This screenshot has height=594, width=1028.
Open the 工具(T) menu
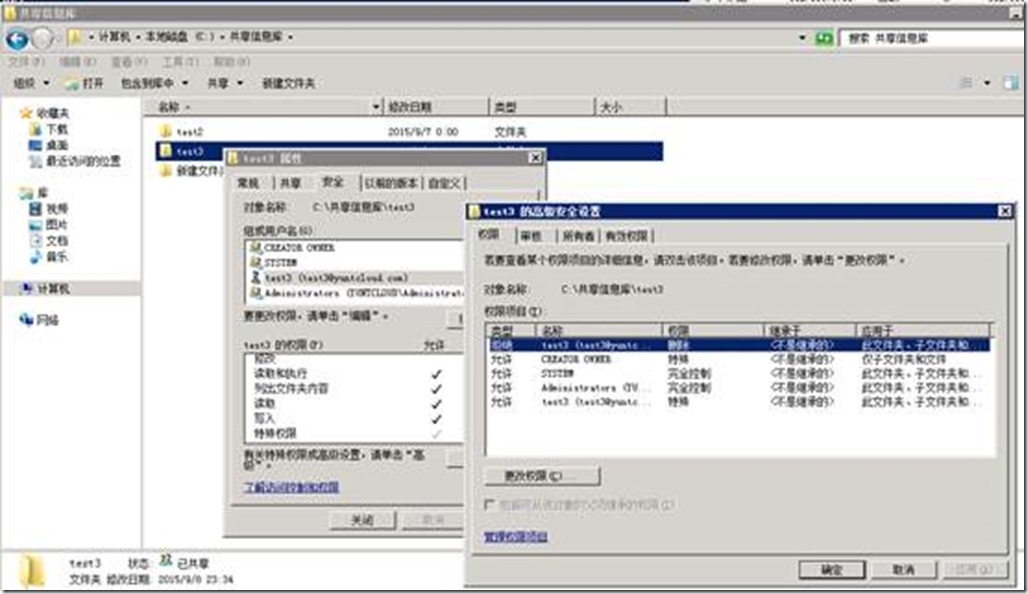tap(180, 62)
